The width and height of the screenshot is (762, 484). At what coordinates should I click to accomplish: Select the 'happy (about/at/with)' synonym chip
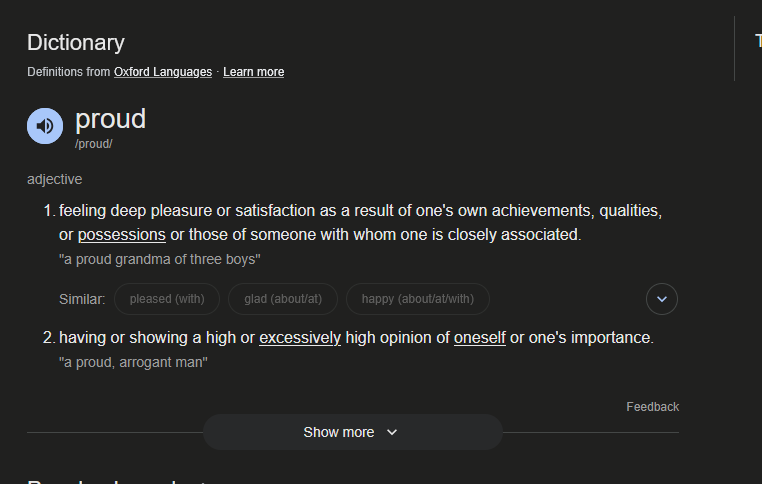coord(417,299)
